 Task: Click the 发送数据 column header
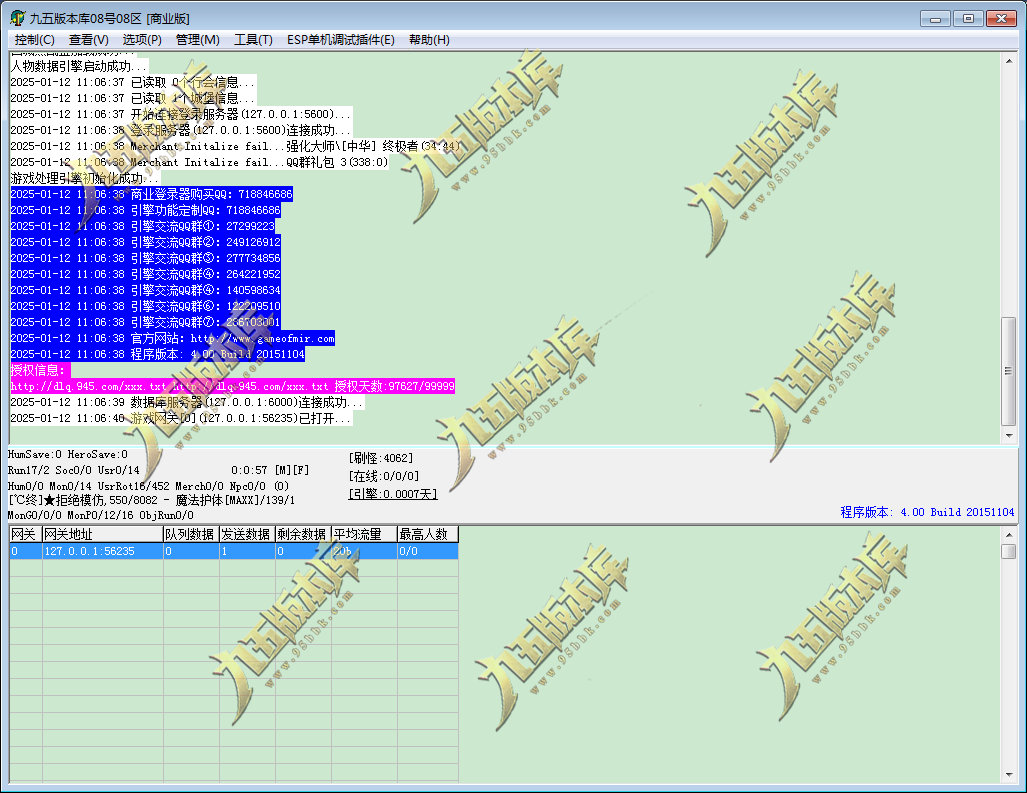pyautogui.click(x=247, y=534)
